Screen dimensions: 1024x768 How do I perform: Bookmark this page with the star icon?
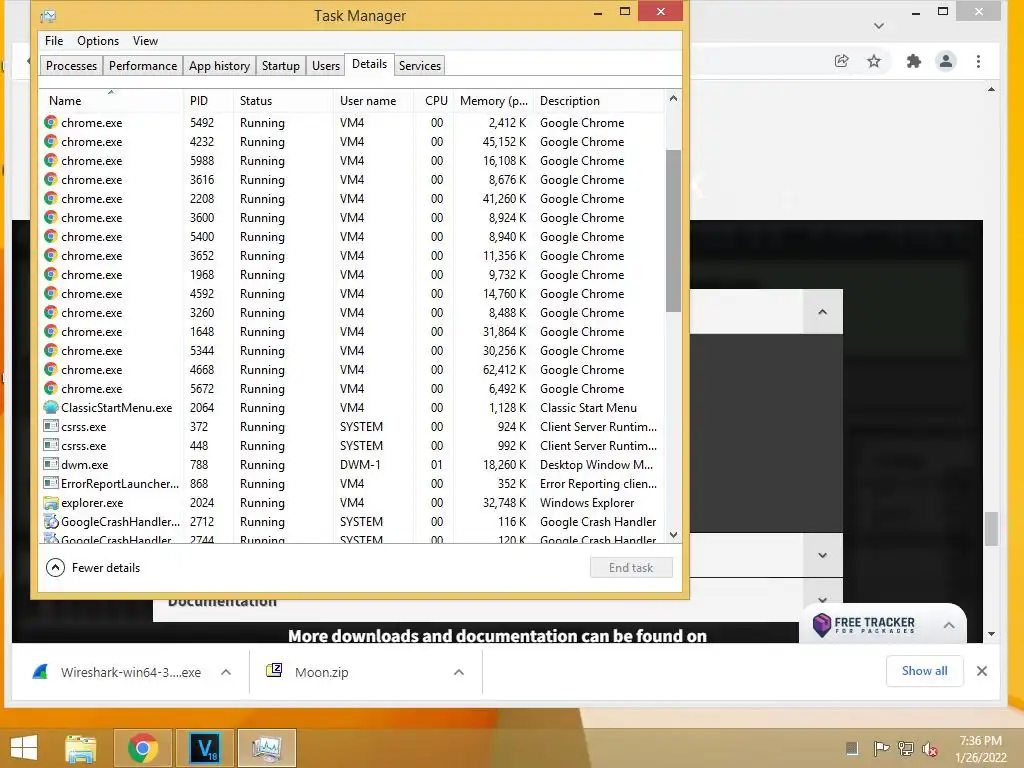pos(874,61)
